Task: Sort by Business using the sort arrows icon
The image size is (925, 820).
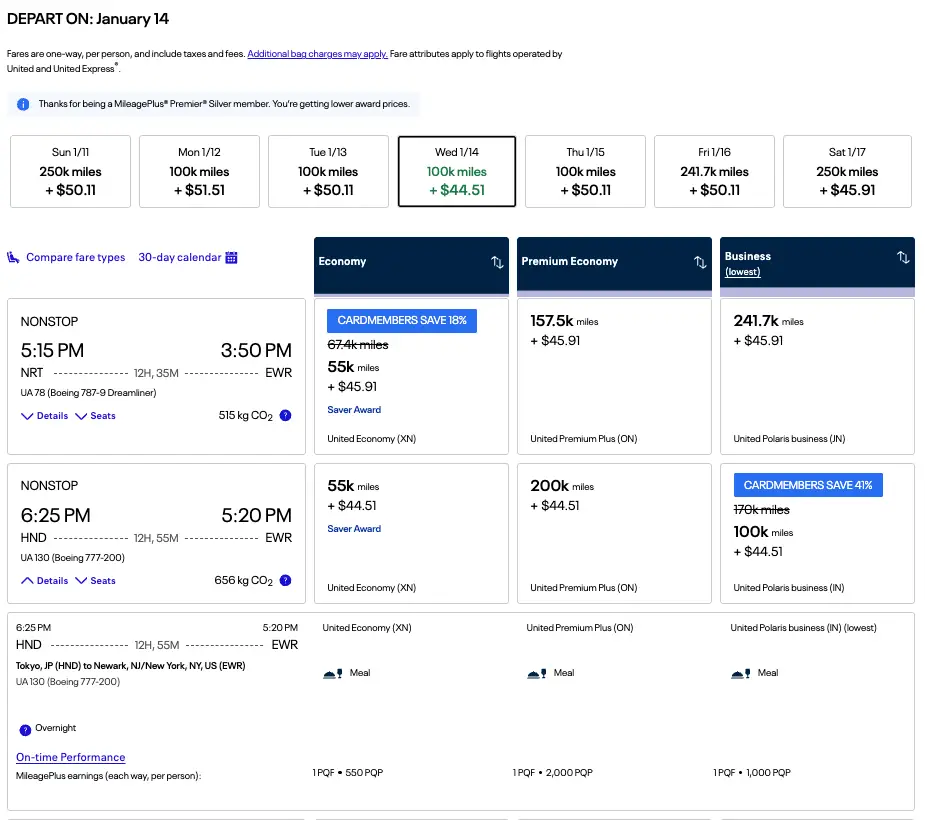Action: (903, 257)
